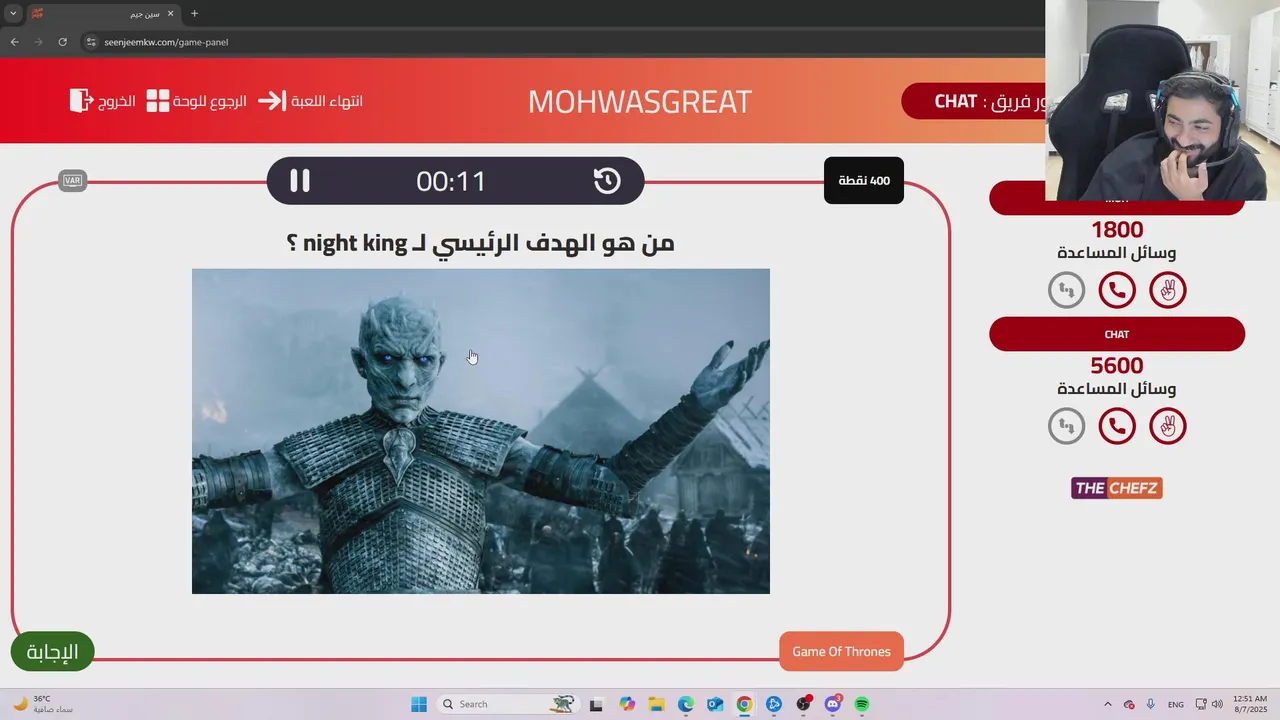This screenshot has height=720, width=1280.
Task: Click the Game Of Thrones category tag
Action: [841, 652]
